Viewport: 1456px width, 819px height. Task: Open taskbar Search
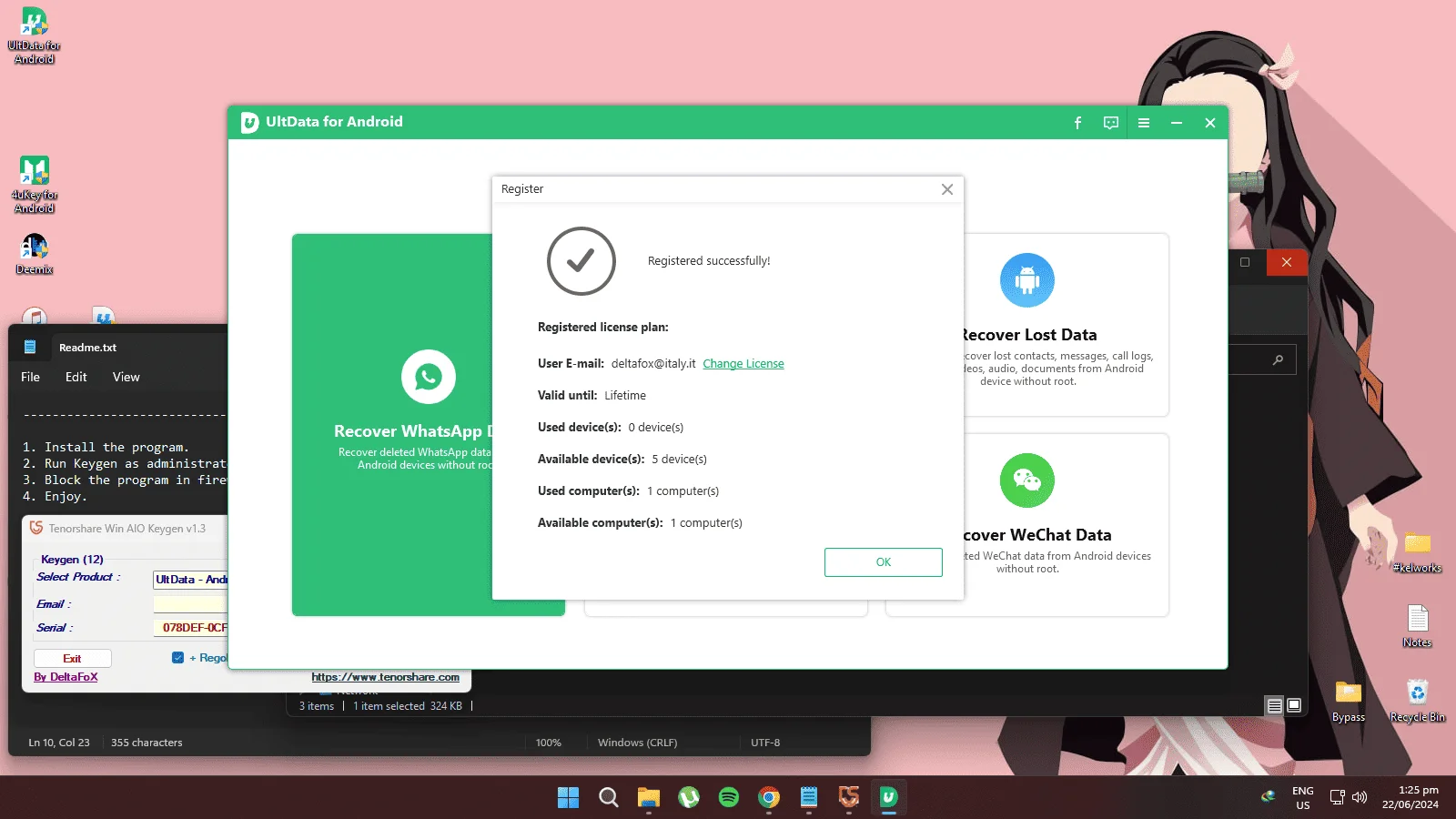[609, 798]
